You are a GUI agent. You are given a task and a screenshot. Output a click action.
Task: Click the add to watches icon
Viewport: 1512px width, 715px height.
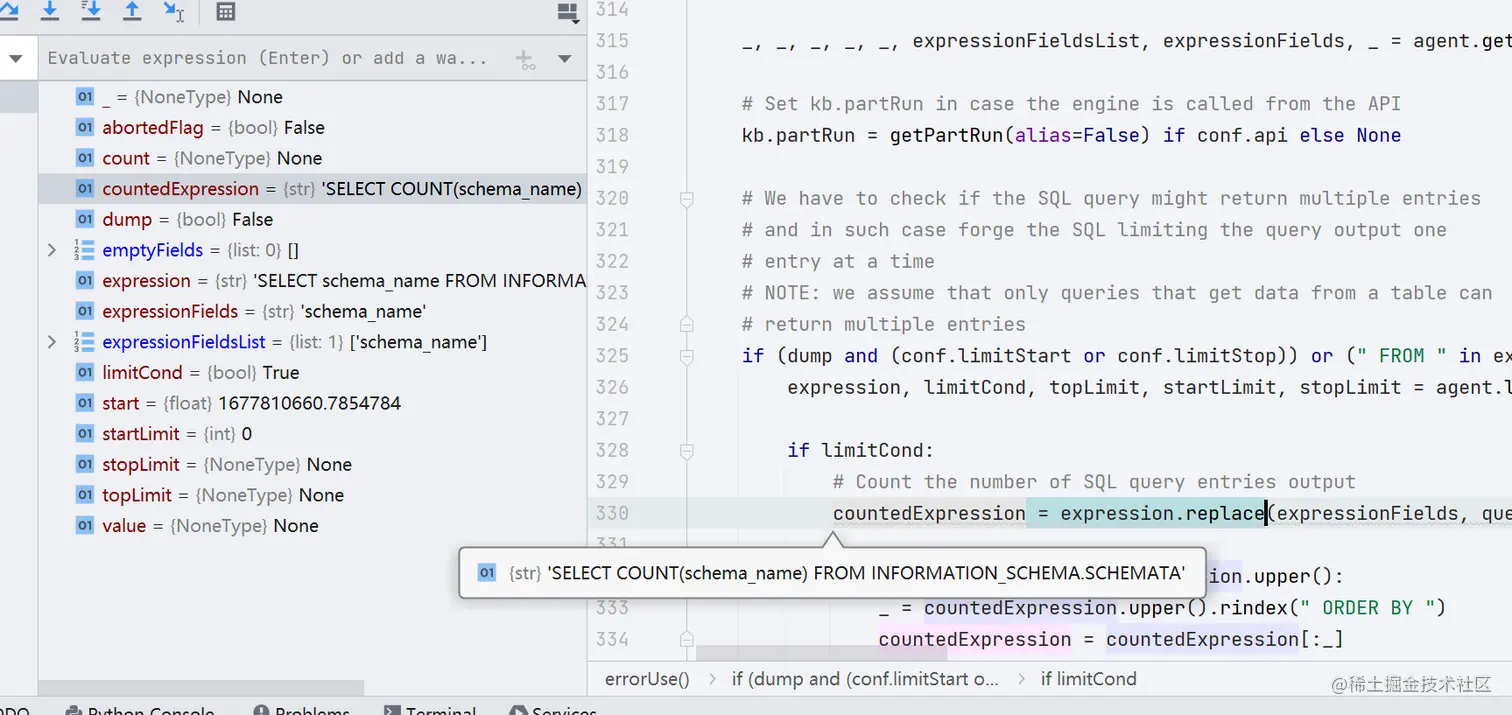point(526,59)
